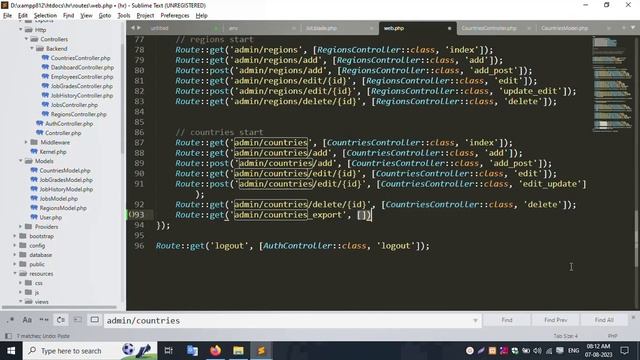Open RegionsController.php in sidebar
This screenshot has height=360, width=640.
tap(78, 114)
